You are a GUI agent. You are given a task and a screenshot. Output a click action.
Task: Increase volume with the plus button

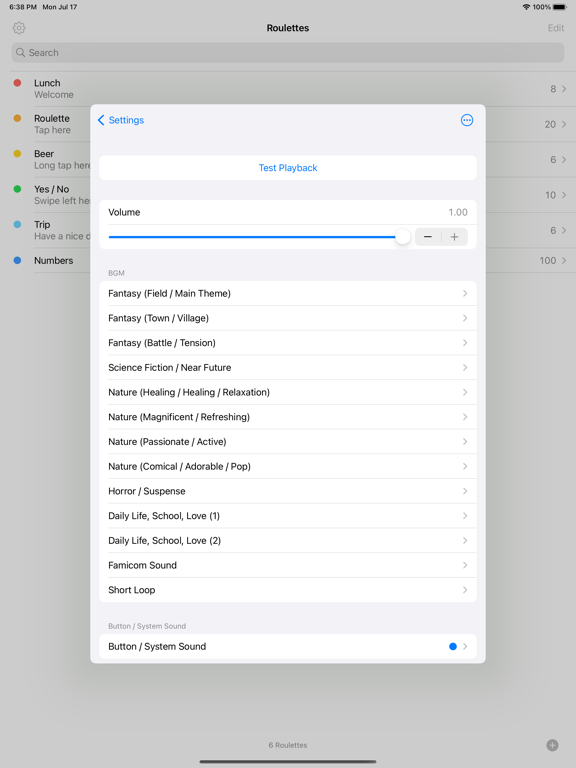(x=455, y=237)
